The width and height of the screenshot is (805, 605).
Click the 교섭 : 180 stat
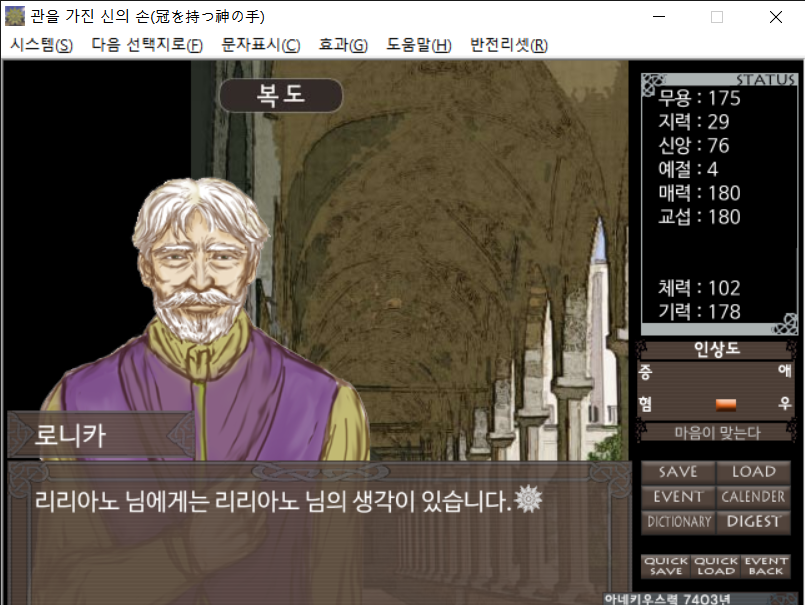point(699,217)
